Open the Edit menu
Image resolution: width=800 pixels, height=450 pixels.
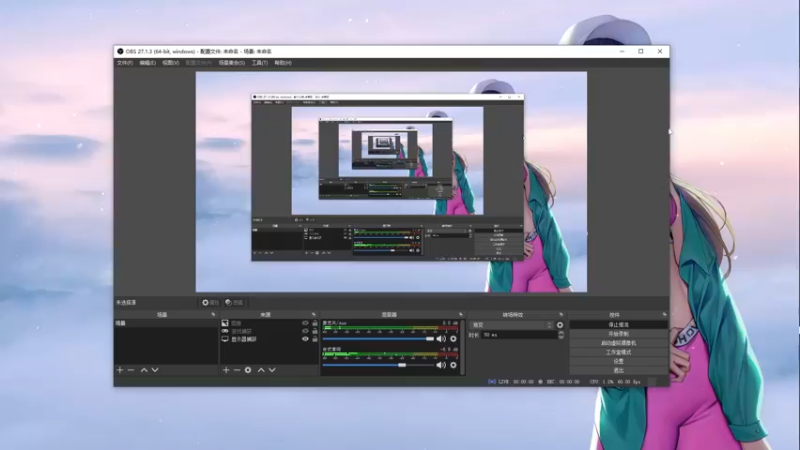click(147, 63)
